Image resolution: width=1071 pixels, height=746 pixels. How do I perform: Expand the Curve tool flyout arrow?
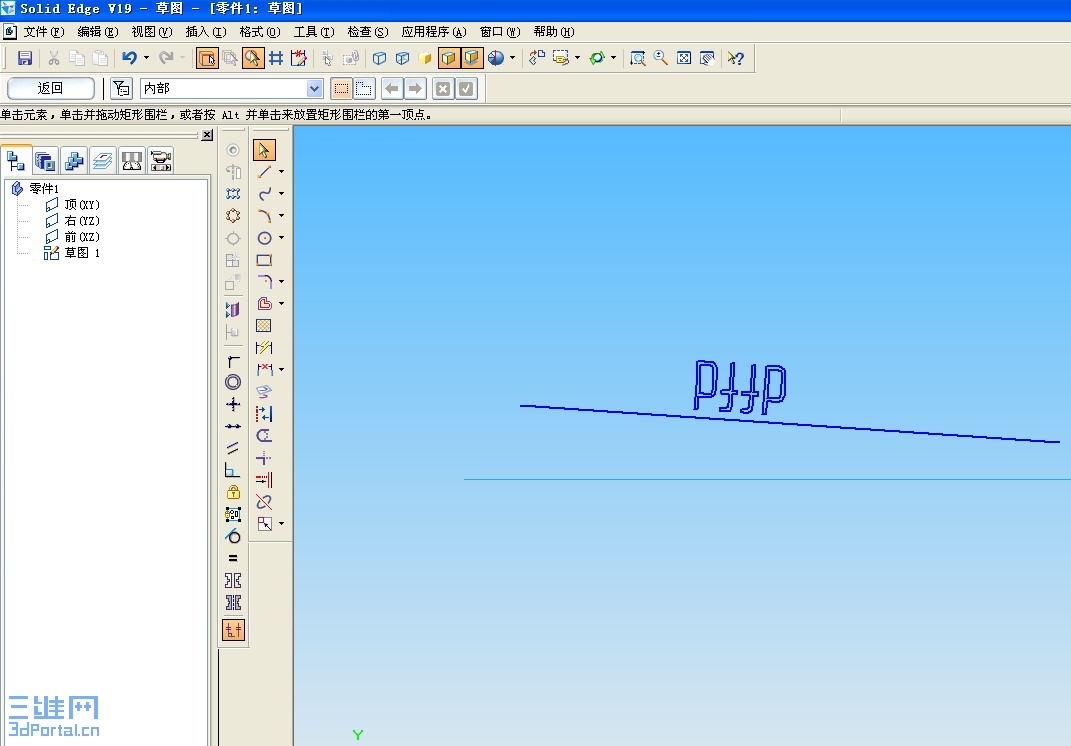(281, 194)
